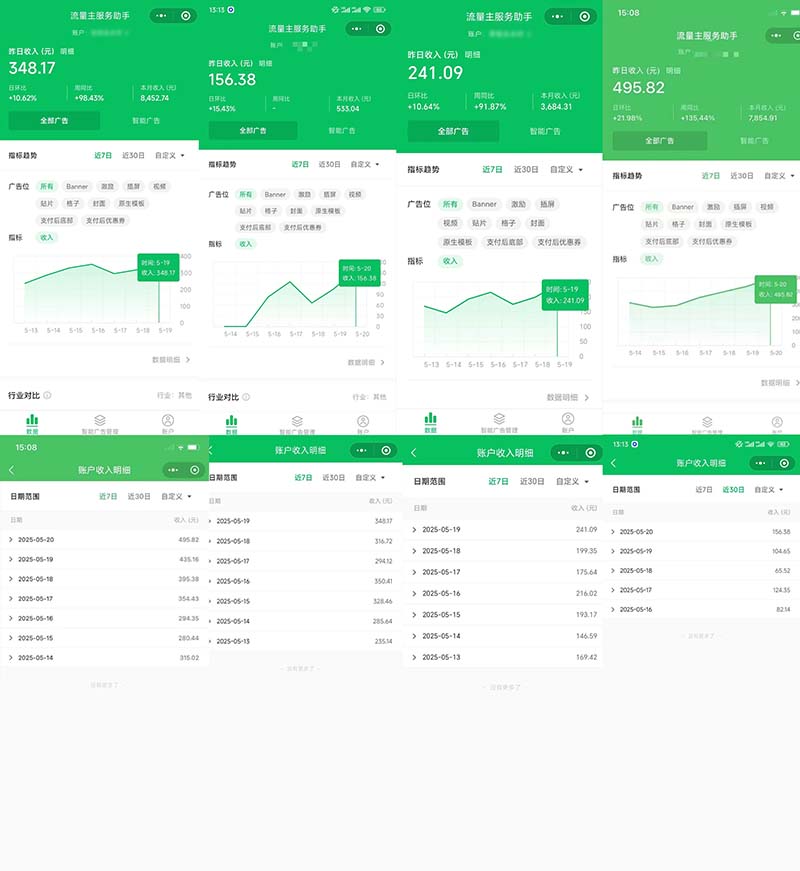Viewport: 800px width, 871px height.
Task: Open the 数据明细 link under the 348.17 chart
Action: pyautogui.click(x=170, y=359)
